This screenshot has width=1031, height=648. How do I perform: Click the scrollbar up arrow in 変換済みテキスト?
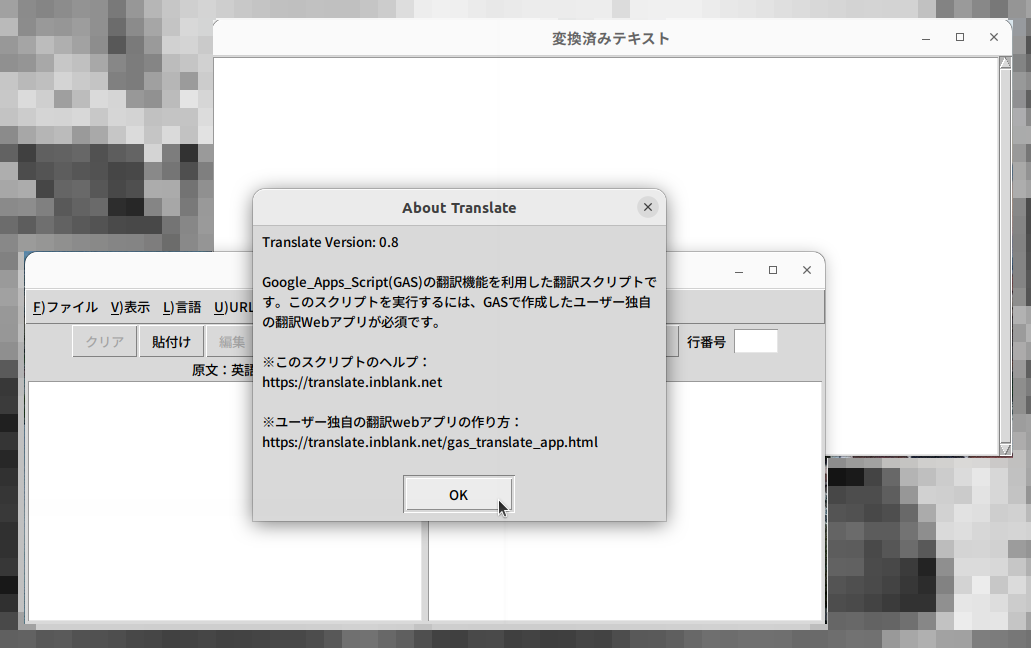coord(1005,63)
